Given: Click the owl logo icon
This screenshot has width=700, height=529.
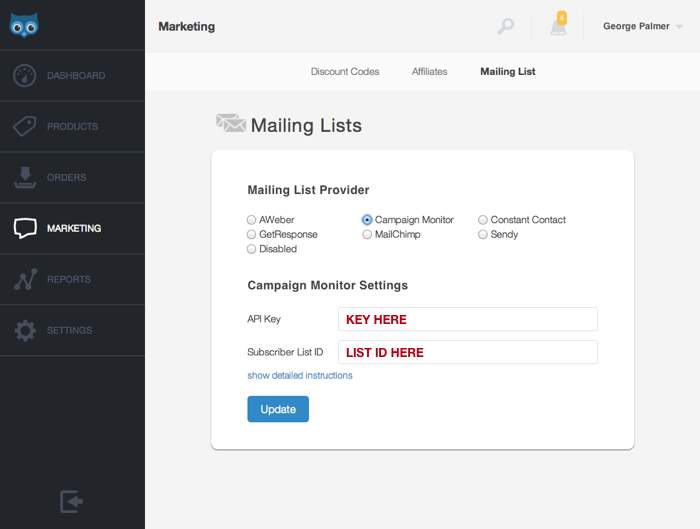Looking at the screenshot, I should click(24, 25).
